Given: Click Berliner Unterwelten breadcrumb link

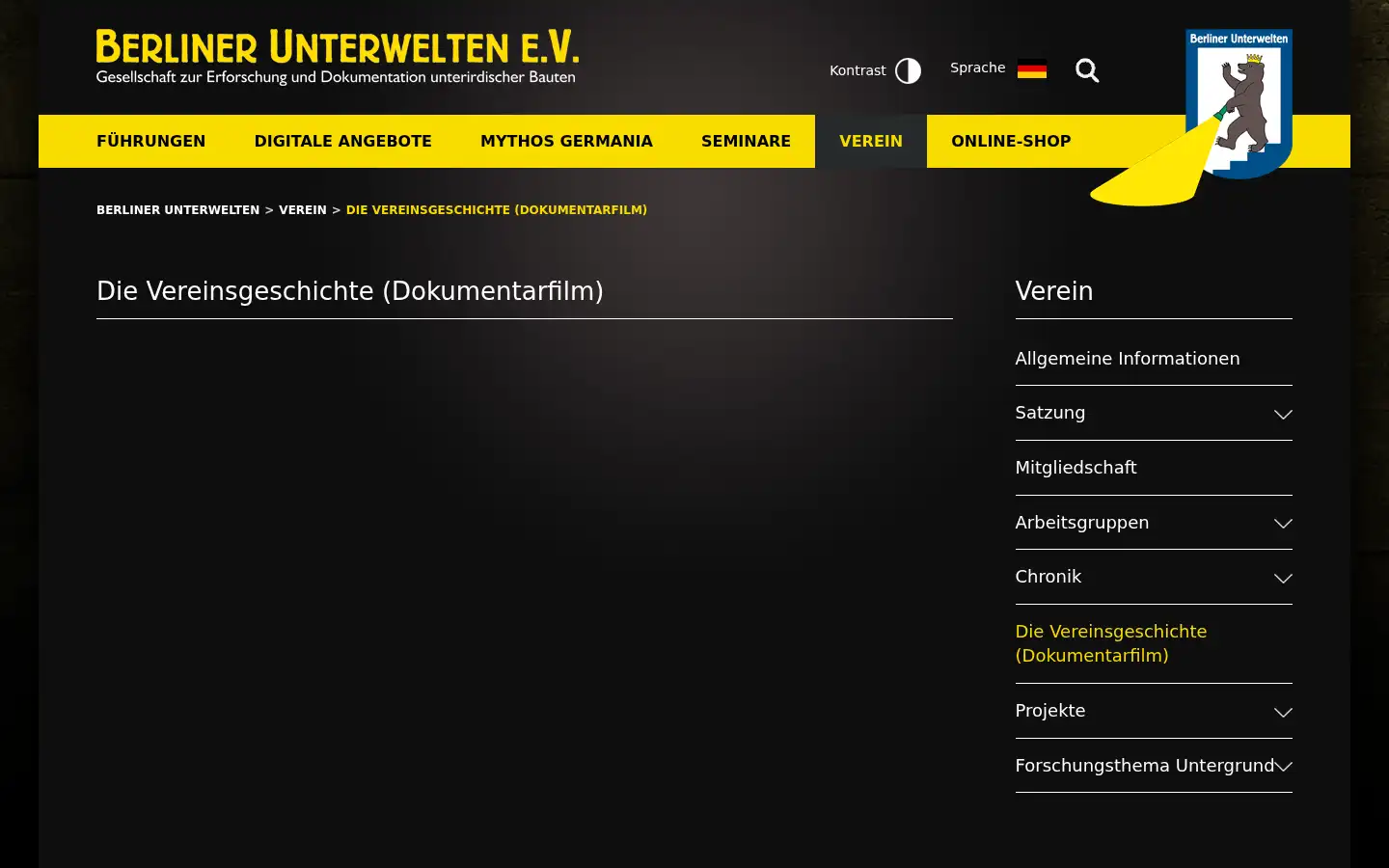Looking at the screenshot, I should tap(177, 209).
